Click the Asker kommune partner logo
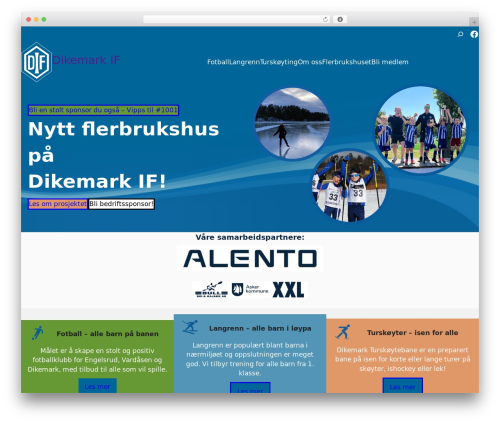The height and width of the screenshot is (423, 500). click(x=250, y=290)
